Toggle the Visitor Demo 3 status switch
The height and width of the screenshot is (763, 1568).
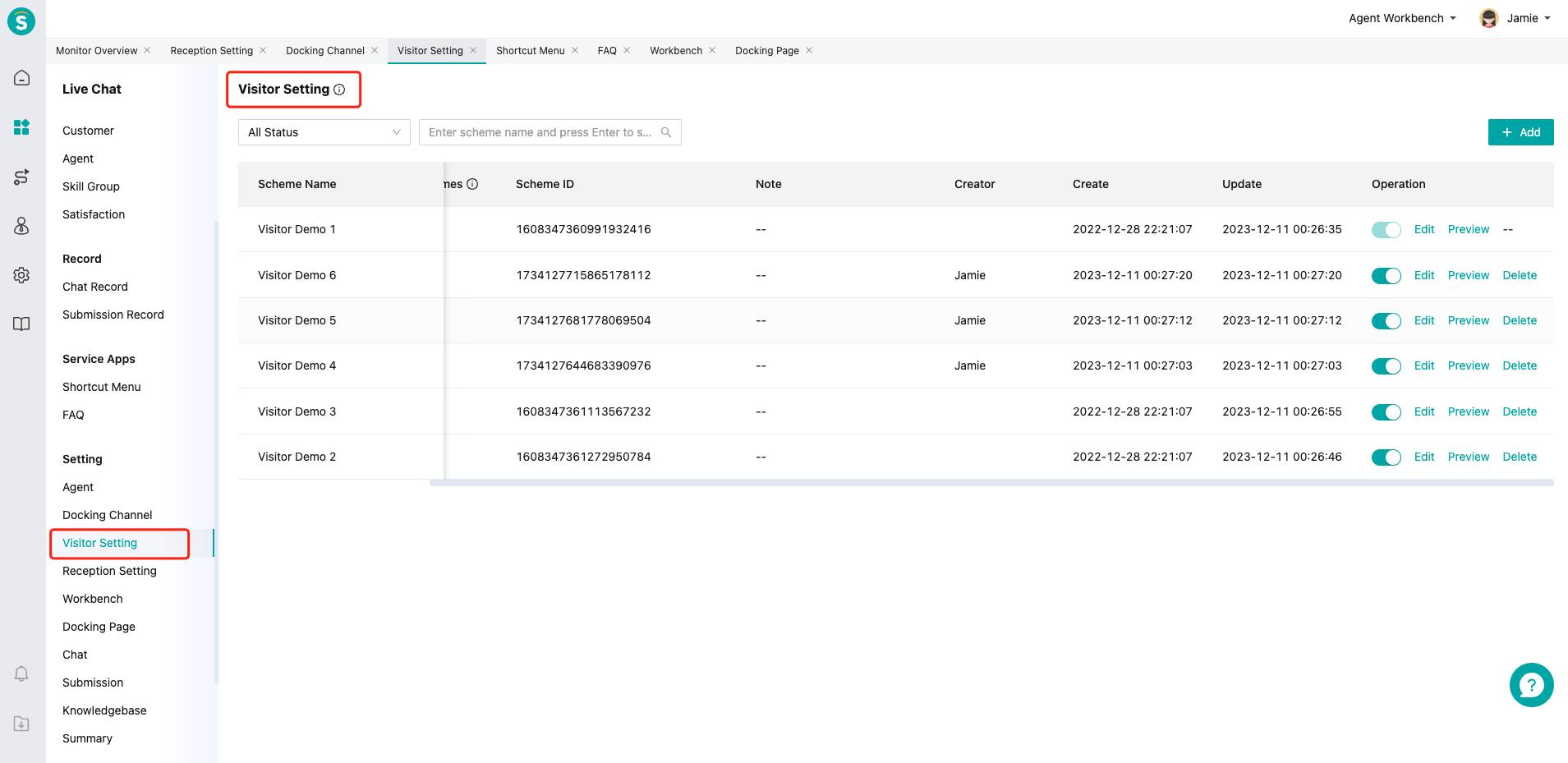pyautogui.click(x=1386, y=412)
